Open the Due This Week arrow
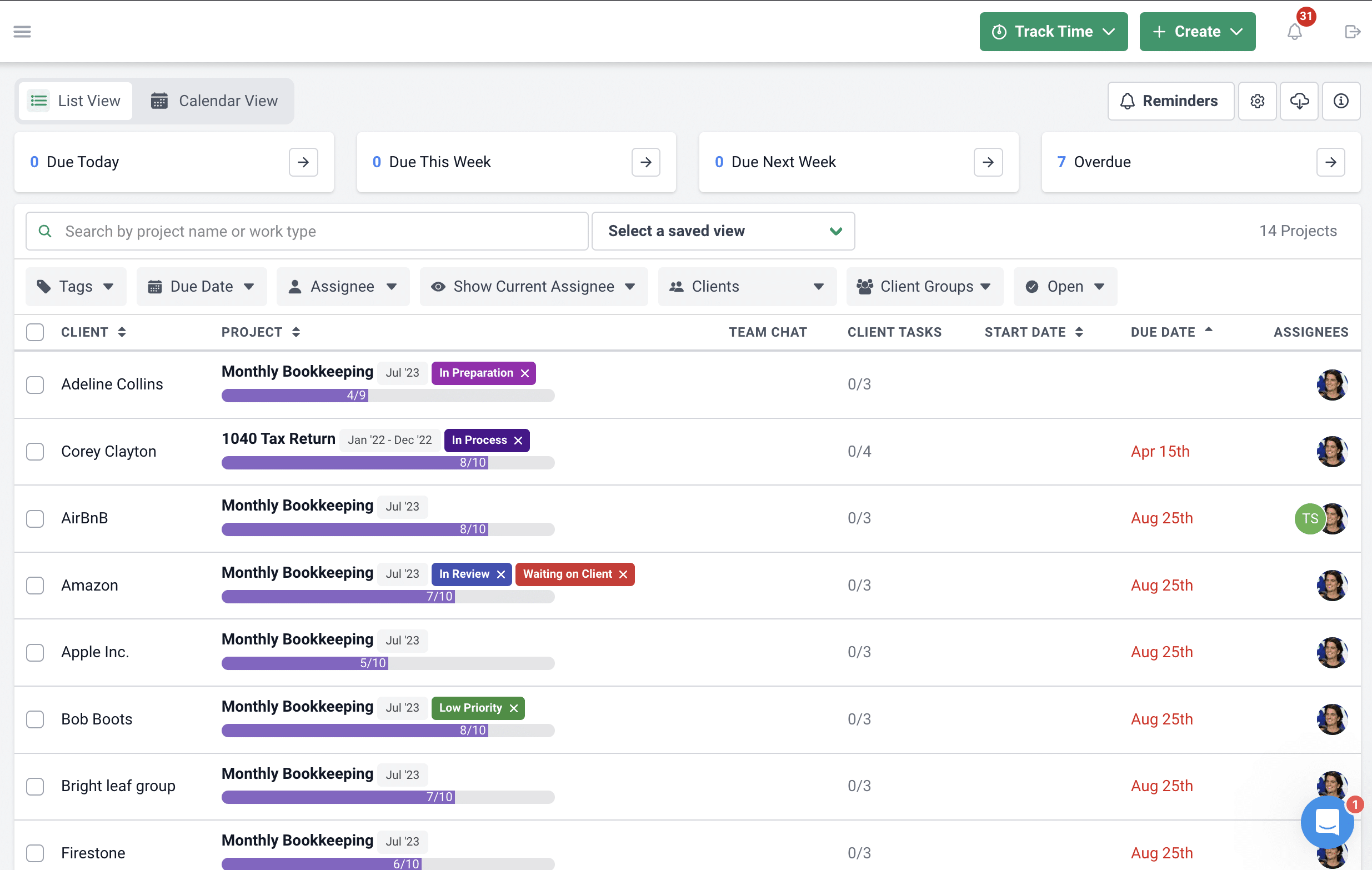The width and height of the screenshot is (1372, 870). [645, 162]
